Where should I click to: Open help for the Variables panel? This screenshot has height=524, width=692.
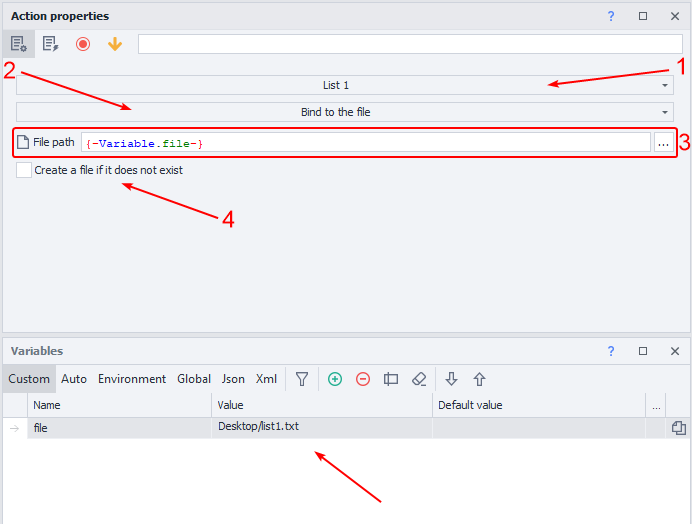pos(611,352)
